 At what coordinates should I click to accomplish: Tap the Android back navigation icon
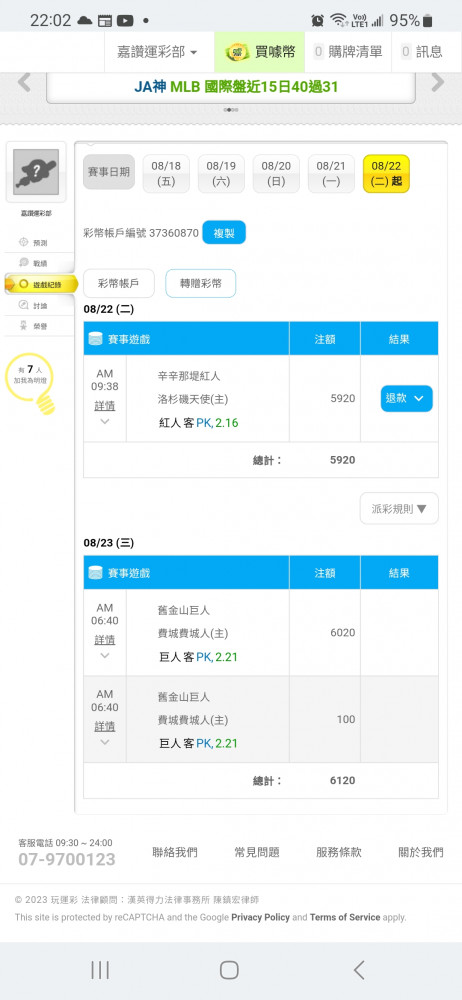pyautogui.click(x=359, y=970)
